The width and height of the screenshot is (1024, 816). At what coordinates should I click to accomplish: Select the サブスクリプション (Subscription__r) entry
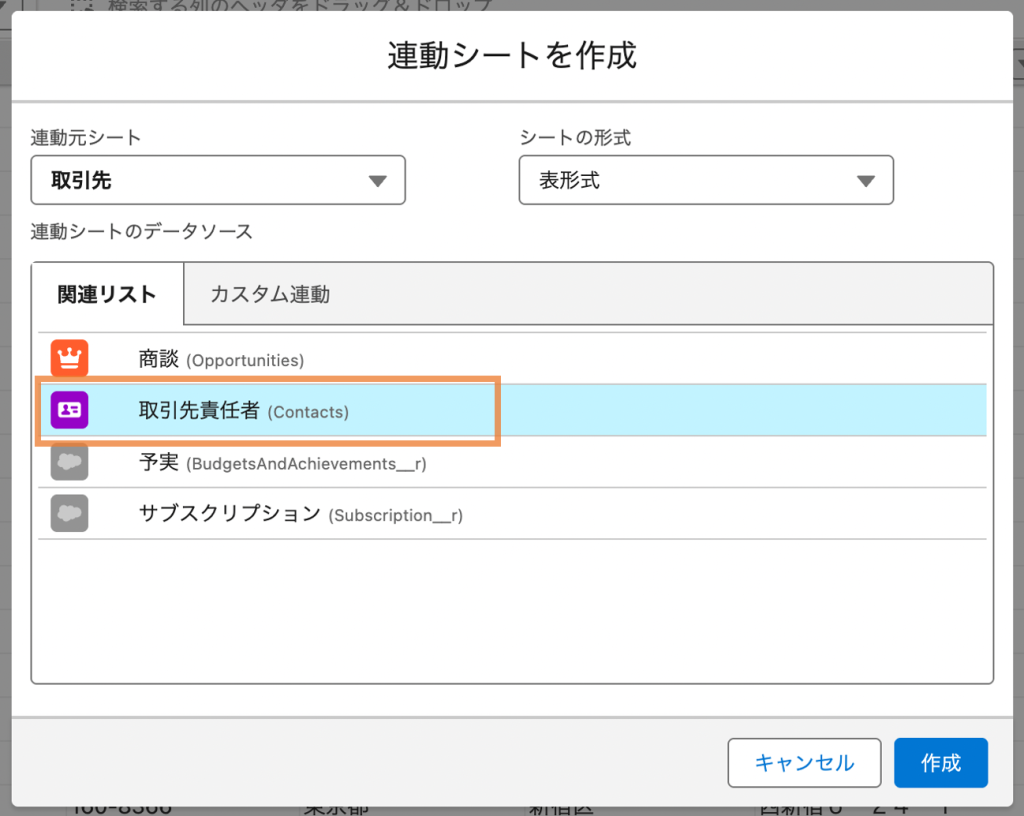pyautogui.click(x=300, y=515)
